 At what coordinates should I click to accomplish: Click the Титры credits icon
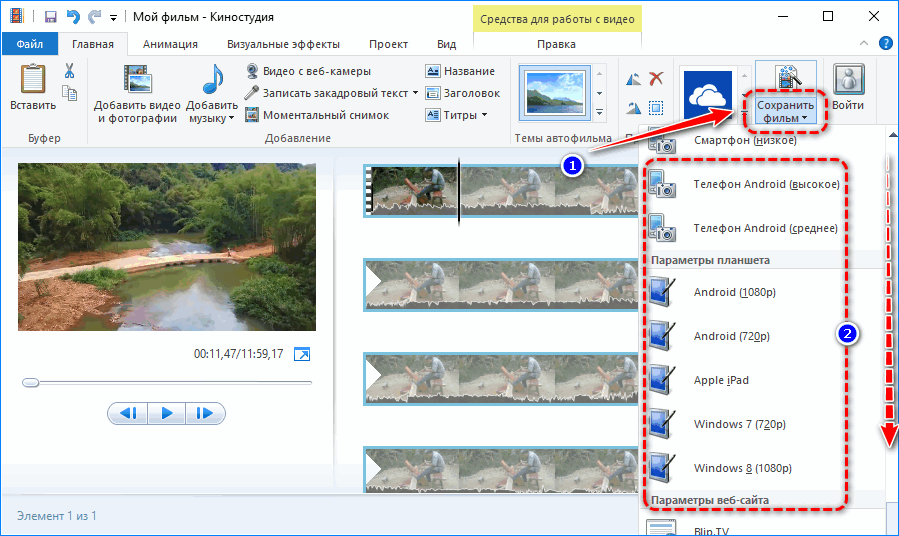[433, 115]
